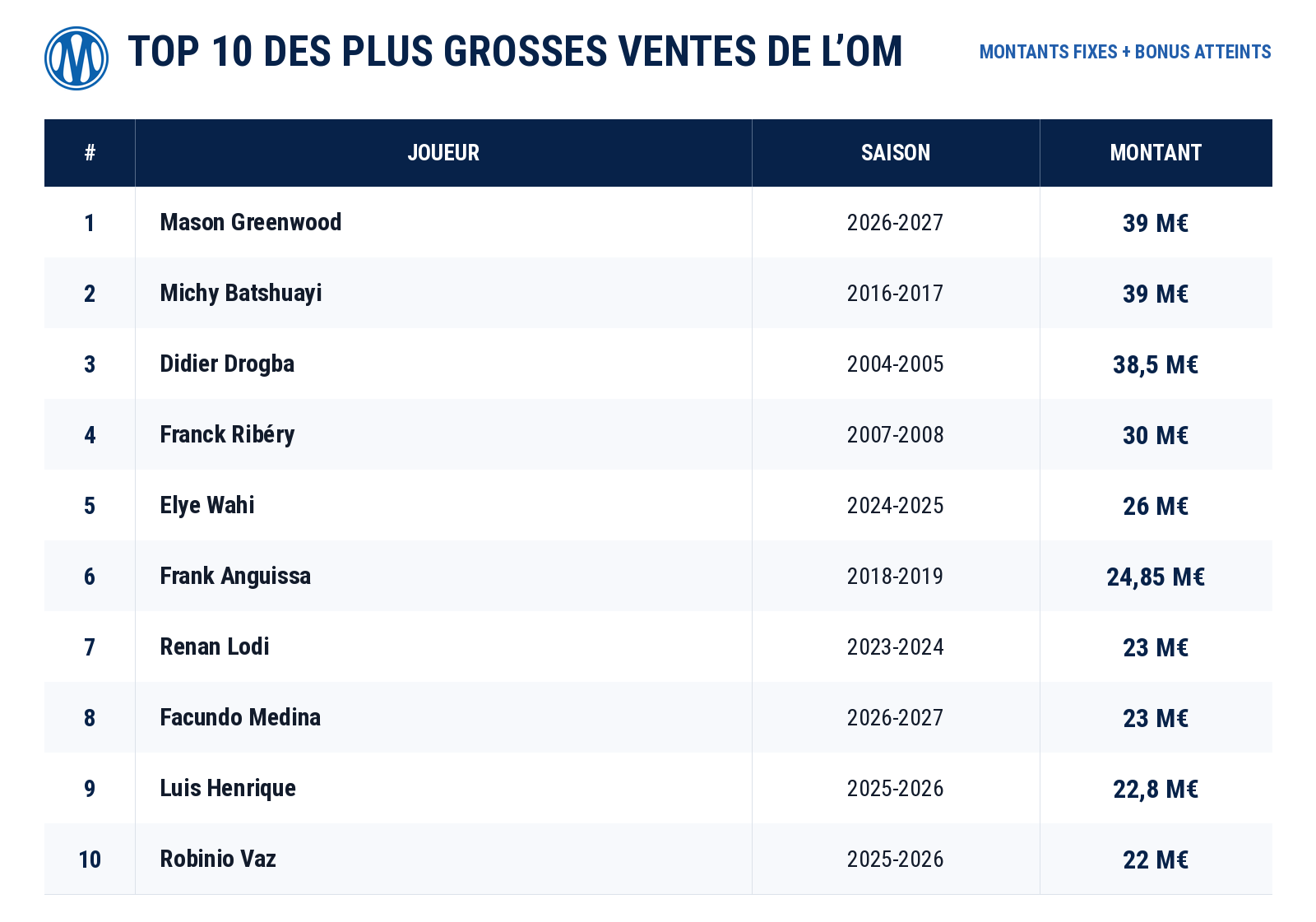1316x922 pixels.
Task: Click the Renan Lodi player name
Action: pyautogui.click(x=215, y=646)
